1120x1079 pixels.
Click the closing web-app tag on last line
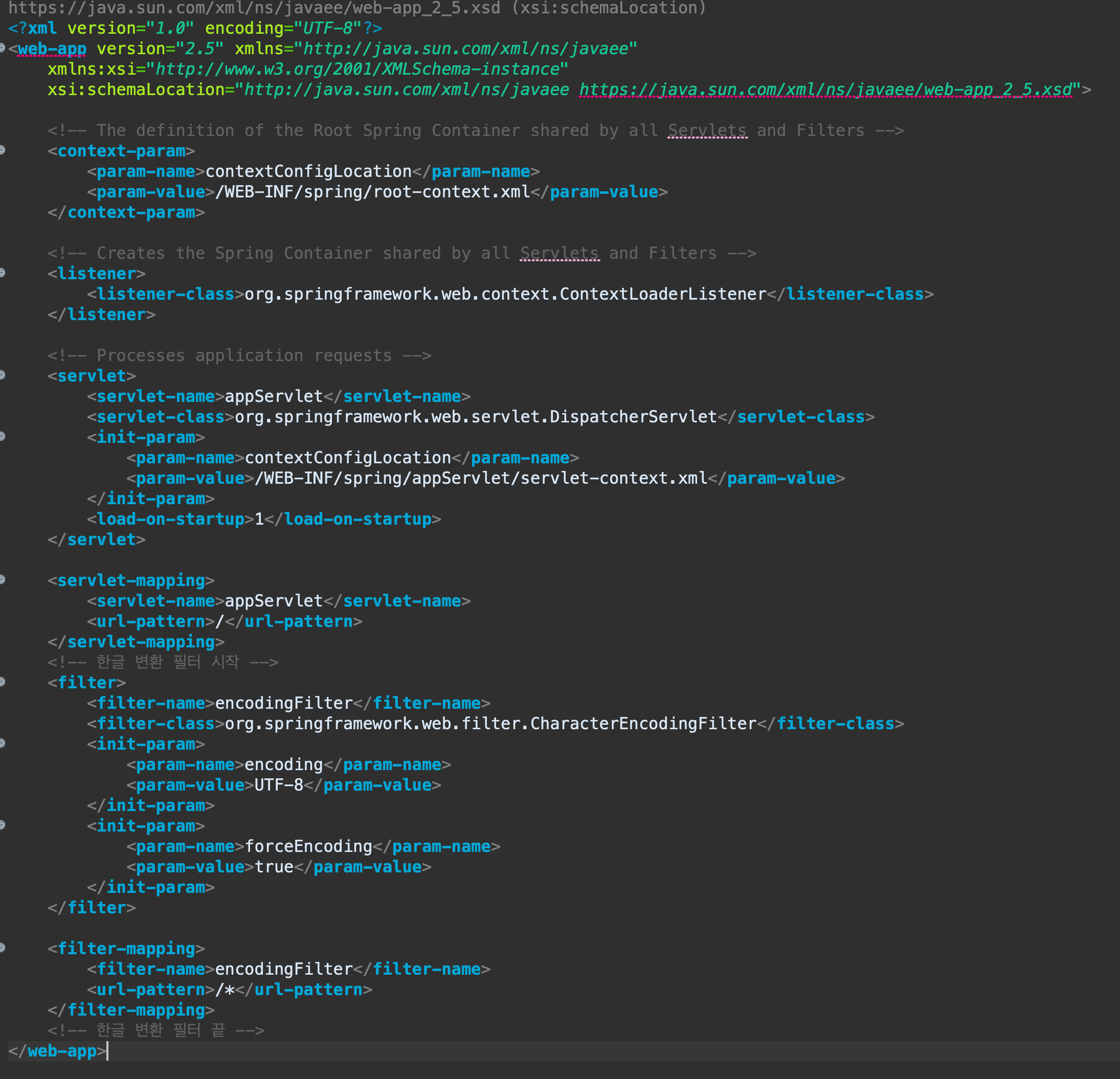coord(62,1051)
